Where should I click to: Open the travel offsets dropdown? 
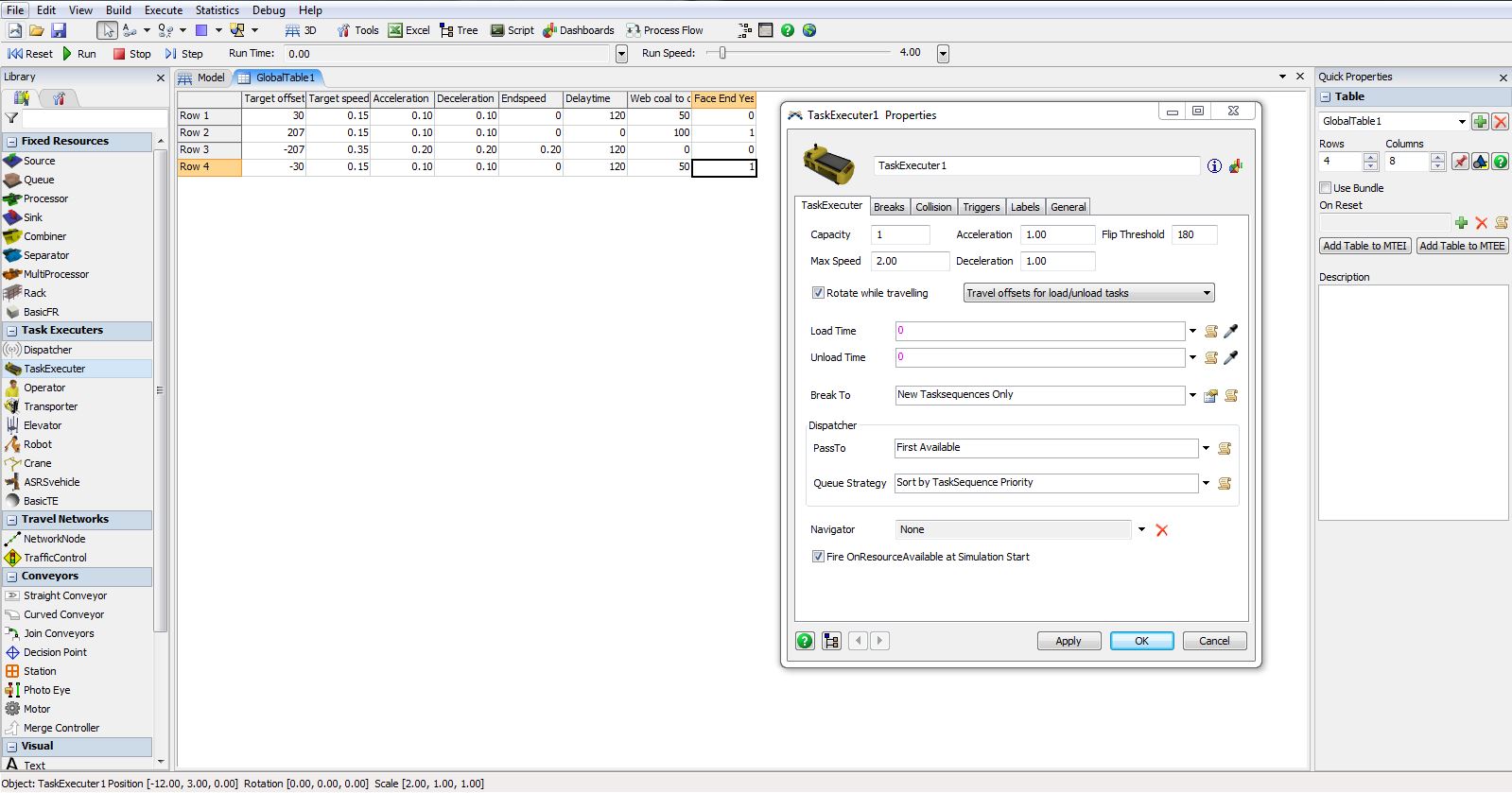point(1088,293)
